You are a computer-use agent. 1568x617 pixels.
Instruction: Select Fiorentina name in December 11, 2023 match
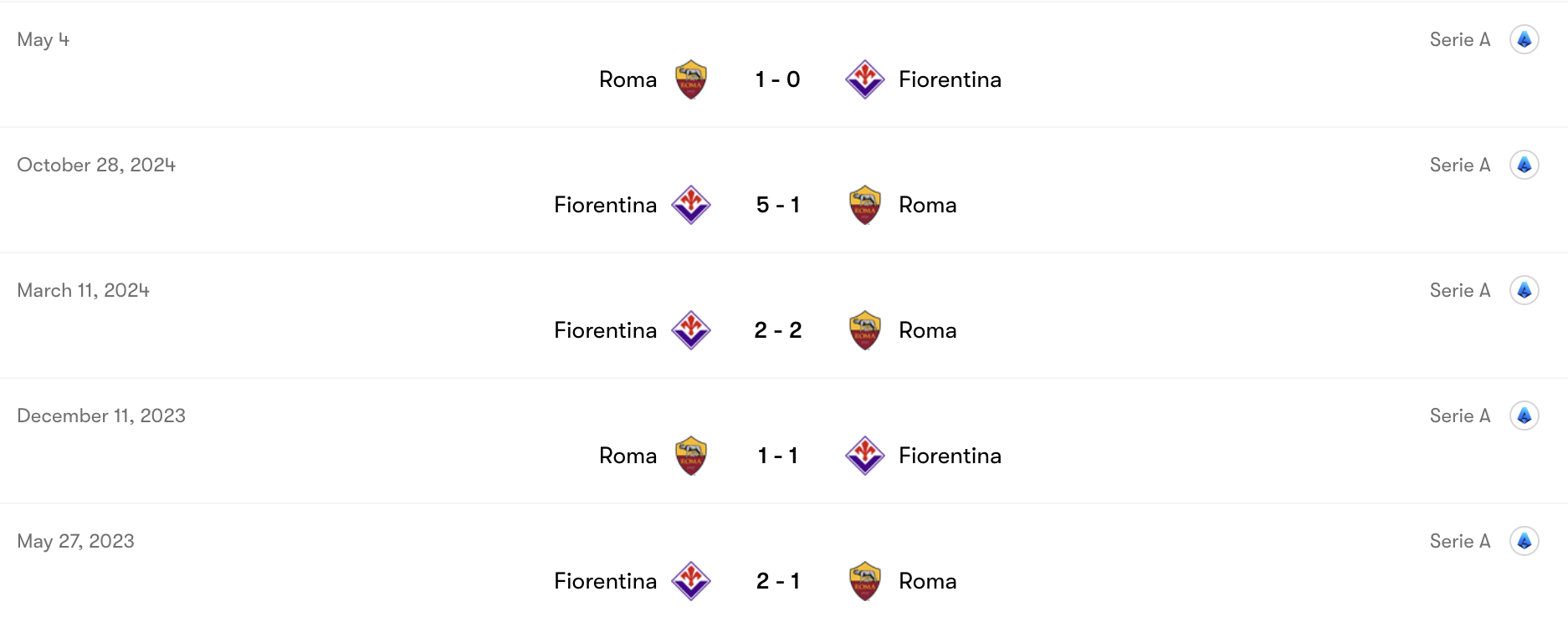tap(950, 456)
